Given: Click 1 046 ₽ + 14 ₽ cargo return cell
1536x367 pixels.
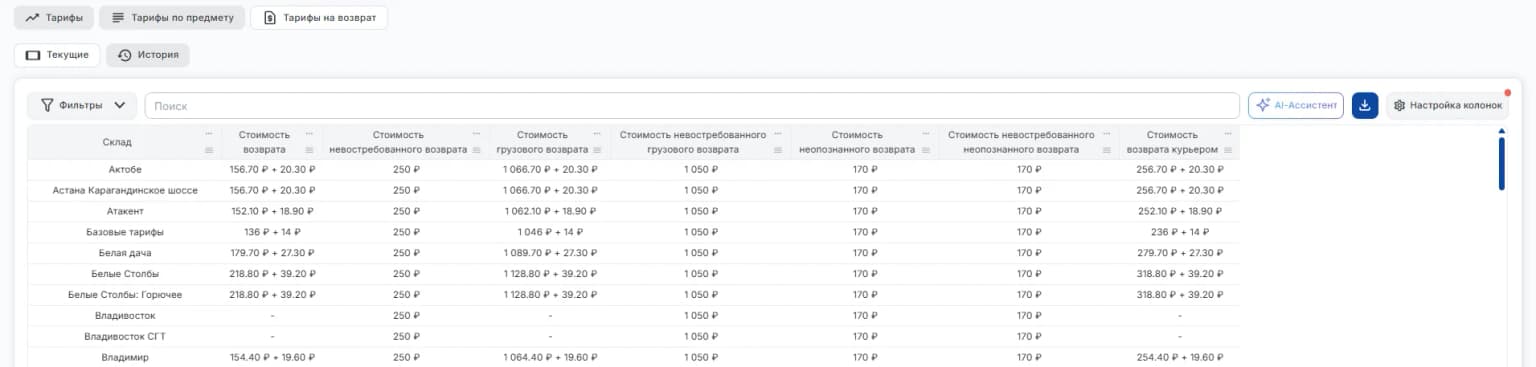Looking at the screenshot, I should coord(550,232).
